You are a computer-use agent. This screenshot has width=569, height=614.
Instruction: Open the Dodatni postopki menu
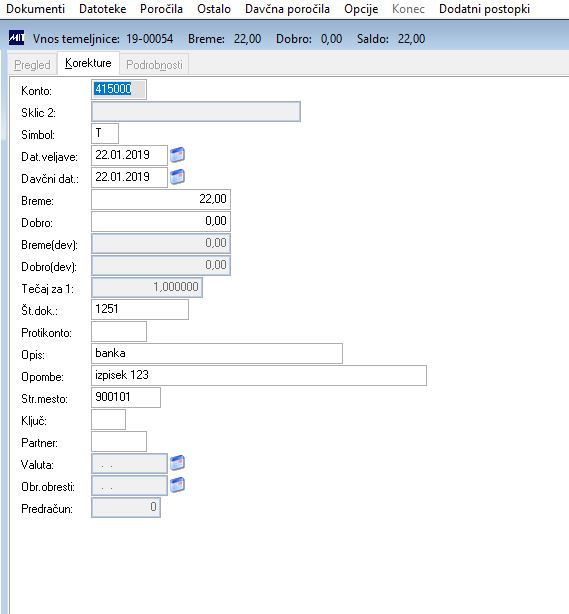(484, 9)
